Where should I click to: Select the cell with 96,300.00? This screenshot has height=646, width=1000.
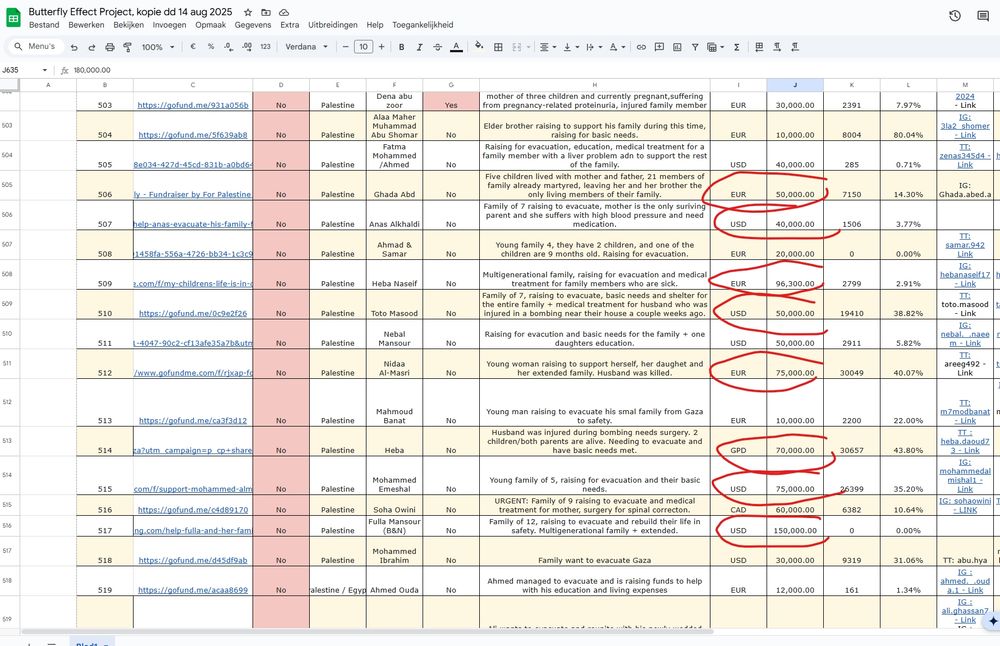[795, 275]
